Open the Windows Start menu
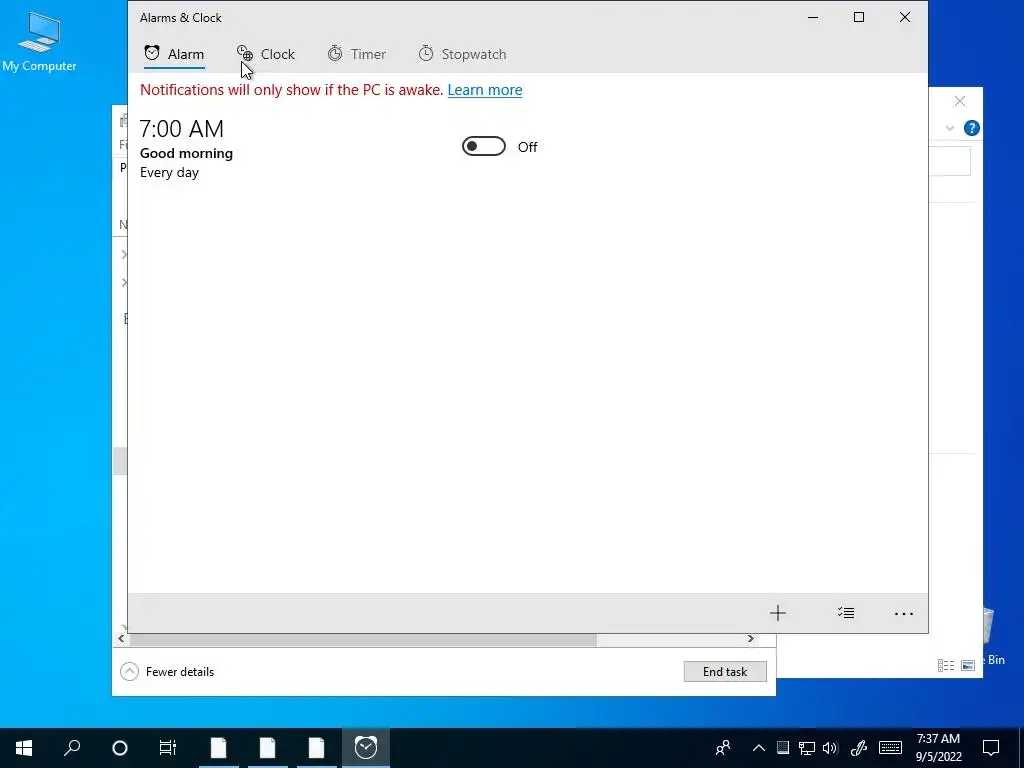 coord(24,748)
